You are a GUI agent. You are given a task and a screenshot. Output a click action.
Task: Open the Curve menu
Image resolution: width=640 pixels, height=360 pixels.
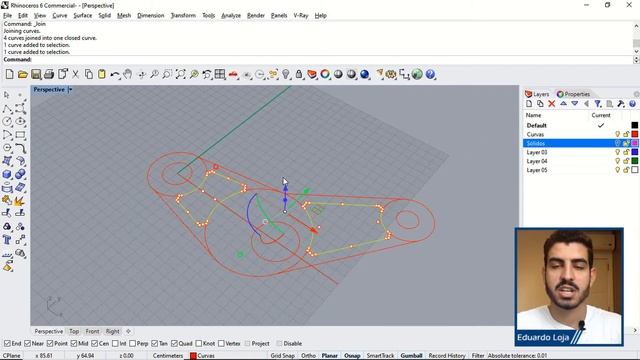[60, 16]
